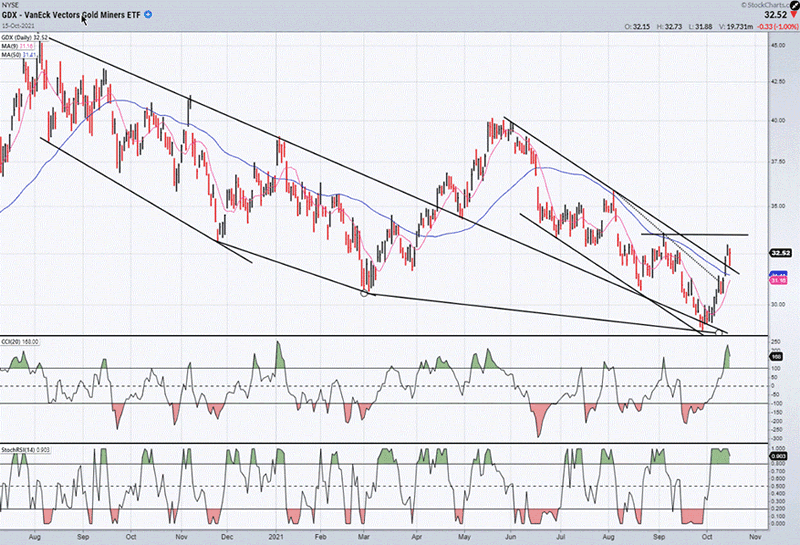The height and width of the screenshot is (545, 800).
Task: Click the -300 label on CCI axis
Action: click(x=776, y=438)
